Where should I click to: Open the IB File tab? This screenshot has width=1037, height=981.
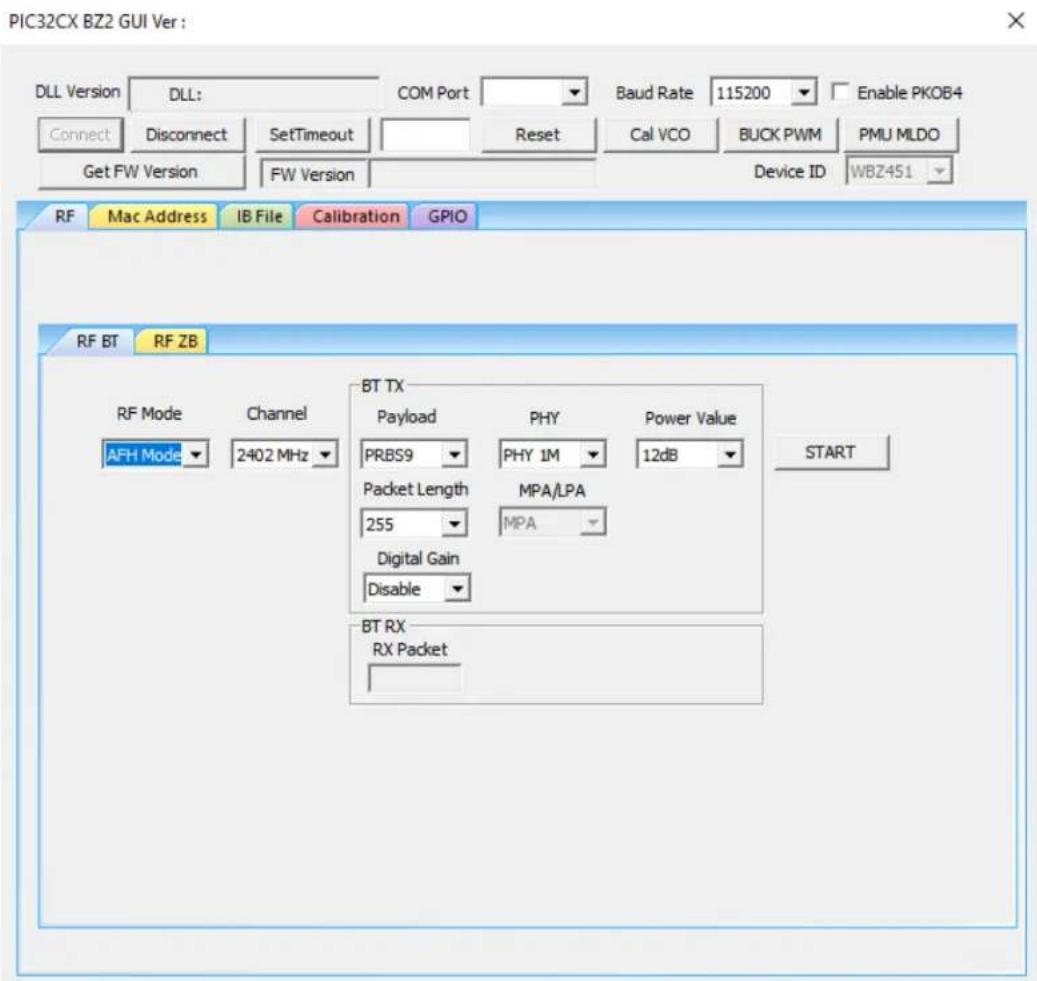[259, 216]
